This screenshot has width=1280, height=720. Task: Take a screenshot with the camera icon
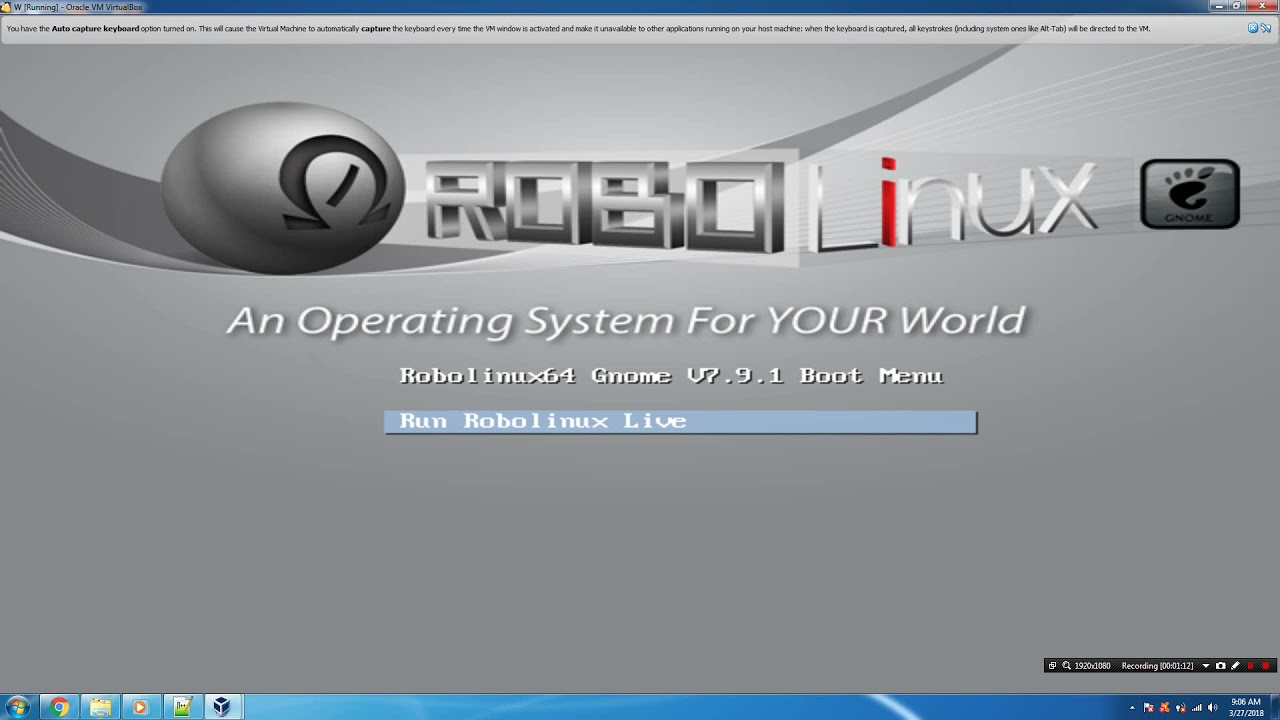pyautogui.click(x=1220, y=666)
